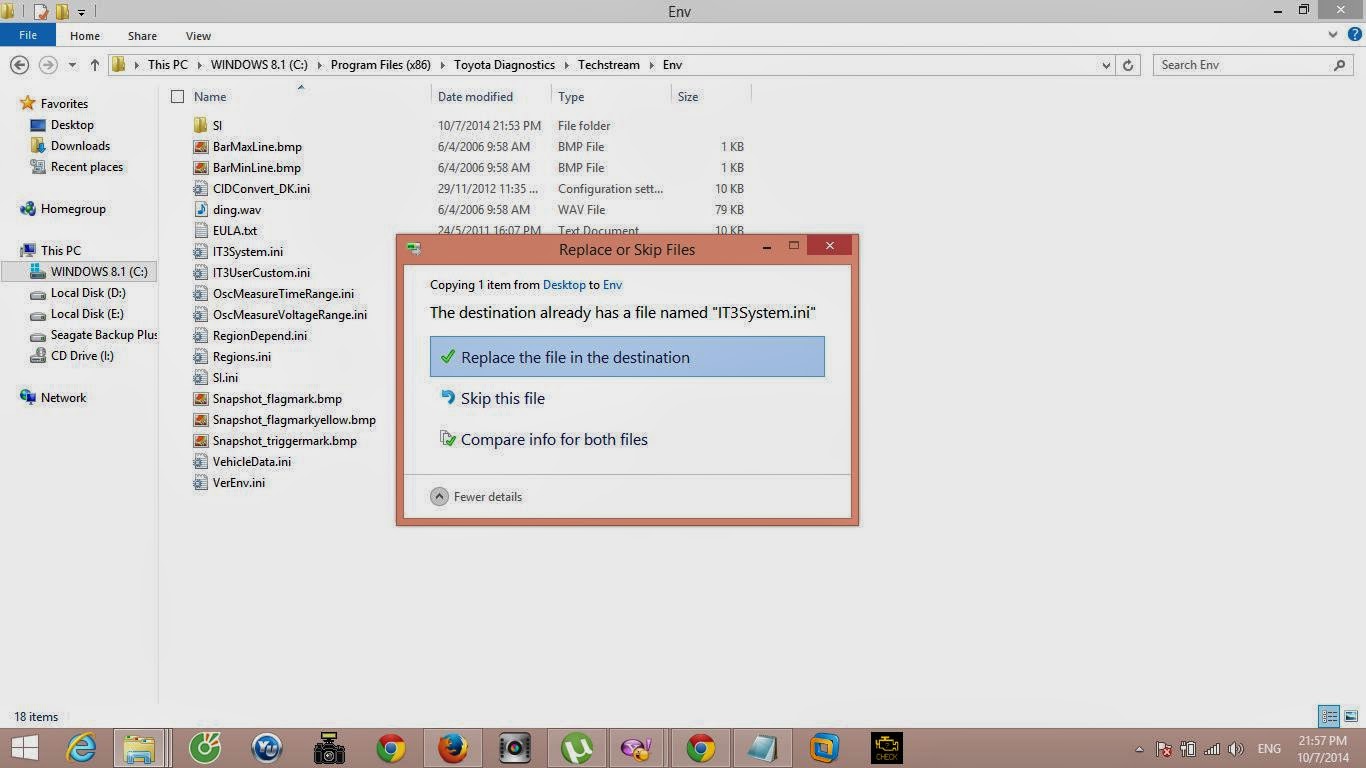The image size is (1366, 768).
Task: Select BarMaxLine.bmp file icon
Action: point(200,147)
